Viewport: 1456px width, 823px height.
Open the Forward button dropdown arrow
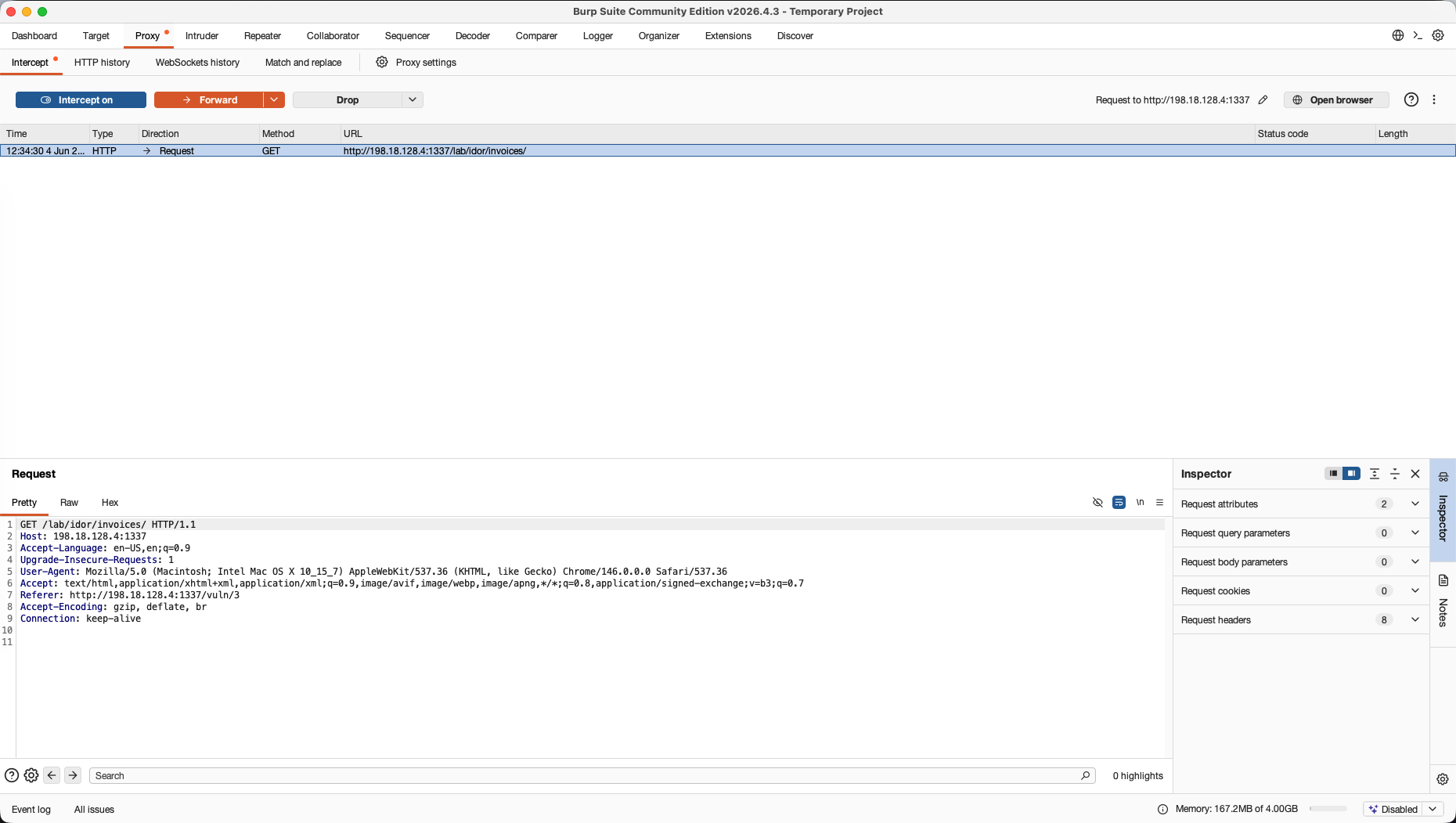(274, 99)
